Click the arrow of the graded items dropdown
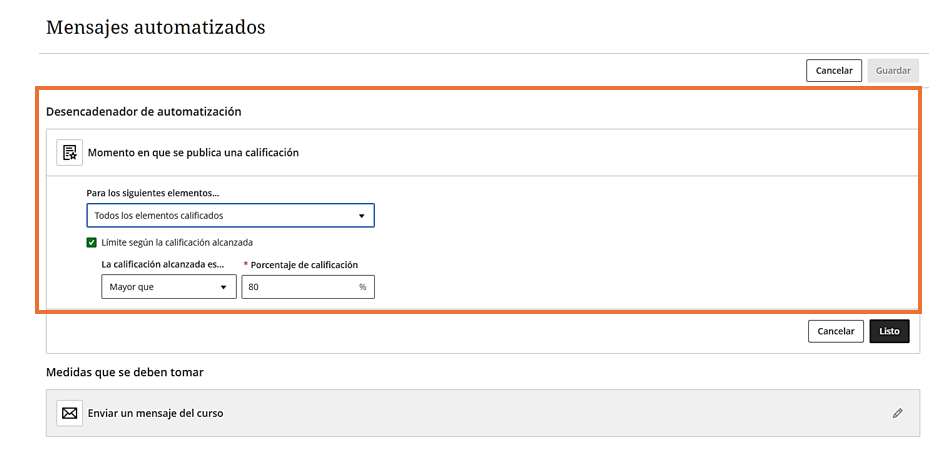 (x=361, y=216)
